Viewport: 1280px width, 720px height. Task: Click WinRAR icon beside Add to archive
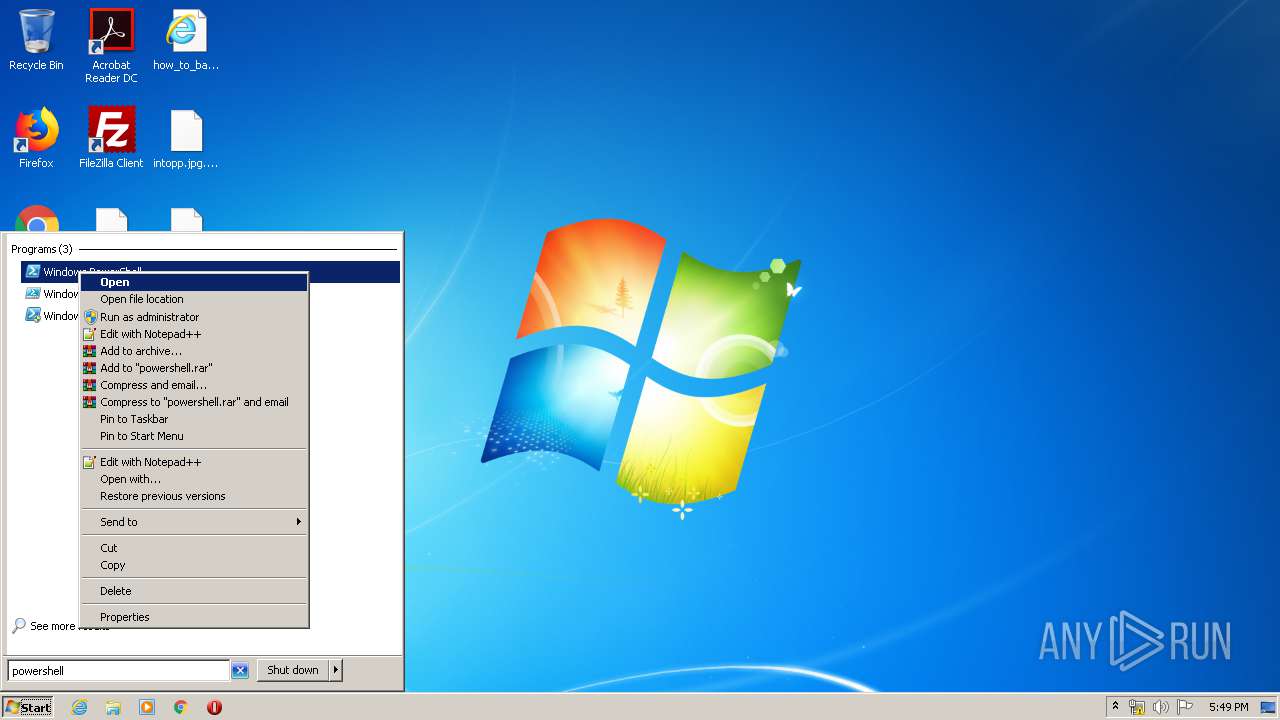coord(90,351)
